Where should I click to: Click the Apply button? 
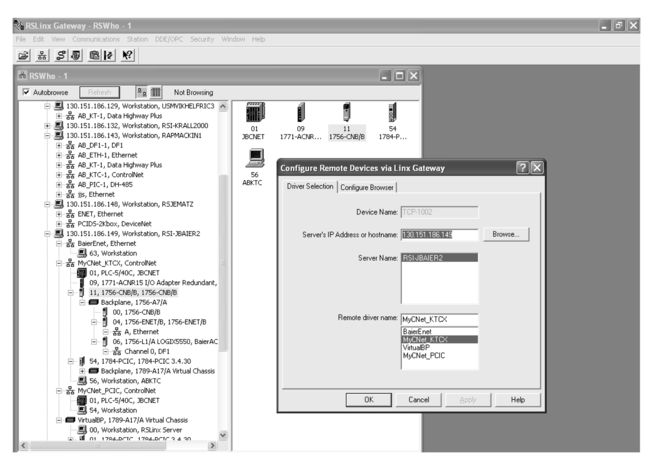(x=468, y=400)
